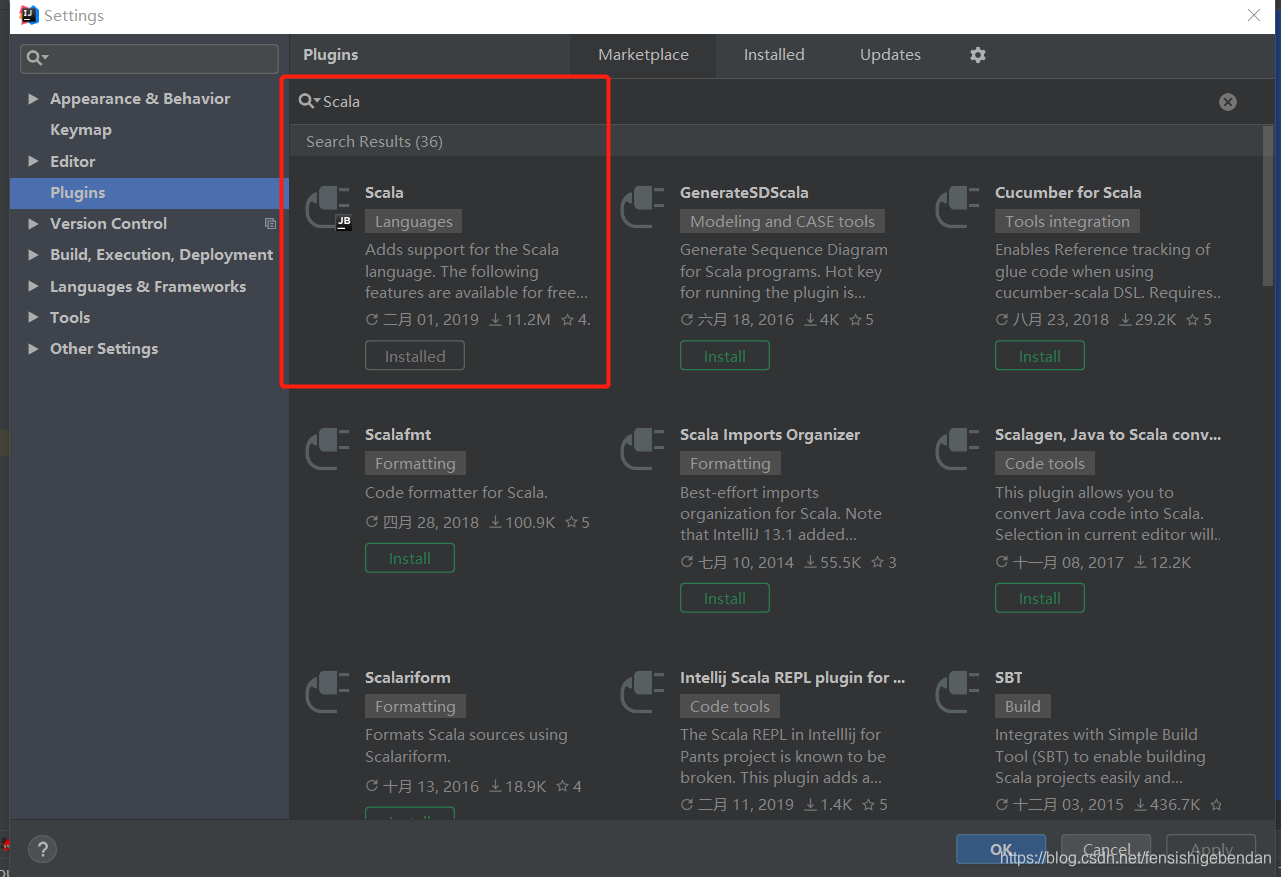Screen dimensions: 1281x877
Task: Click the Languages tag on Scala plugin
Action: coord(414,222)
